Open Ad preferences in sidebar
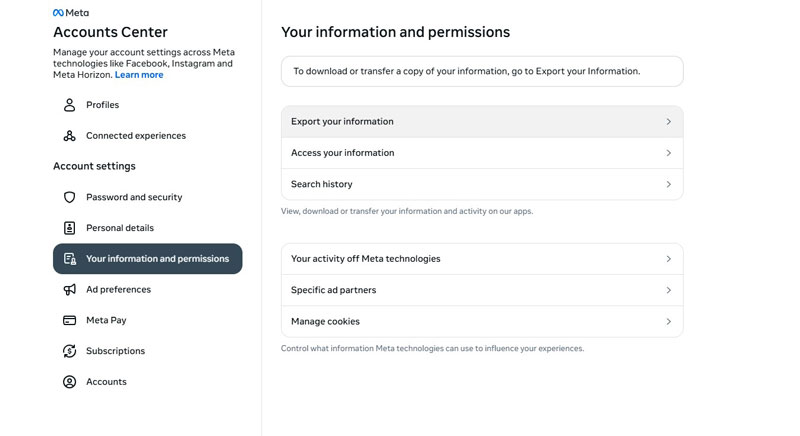Viewport: 800px width, 436px height. (x=118, y=290)
